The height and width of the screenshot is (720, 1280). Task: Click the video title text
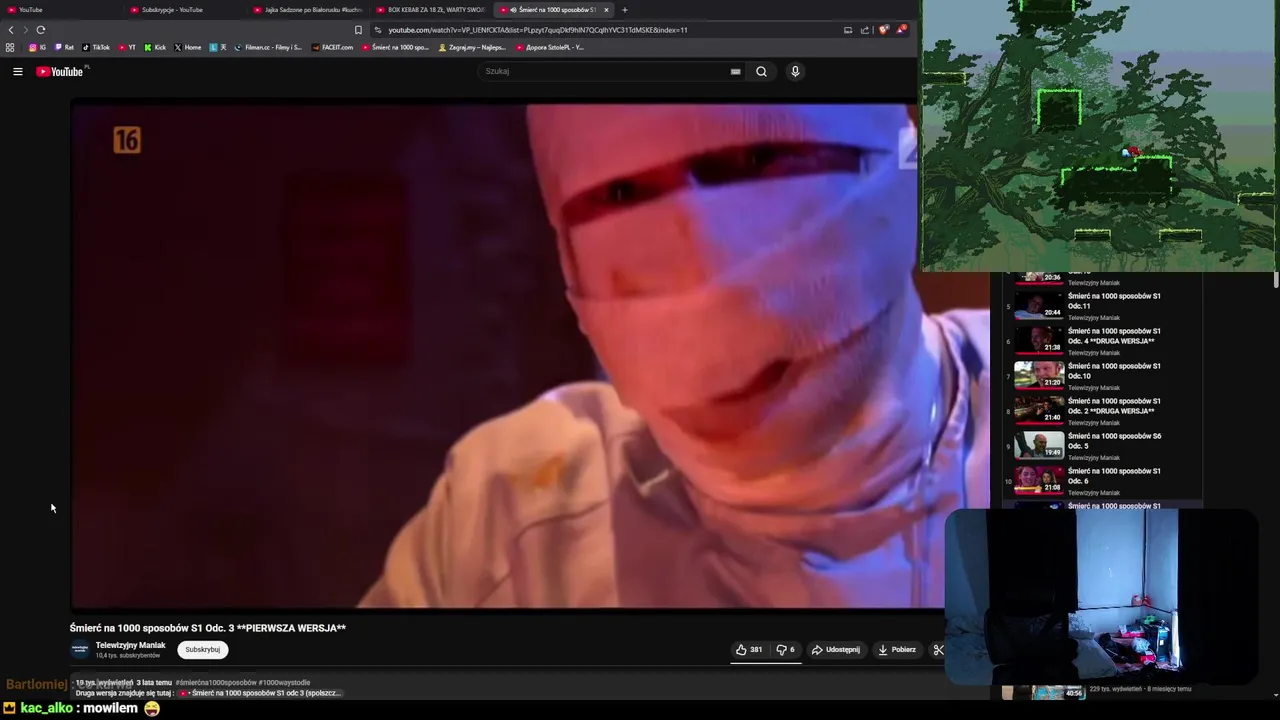tap(208, 628)
